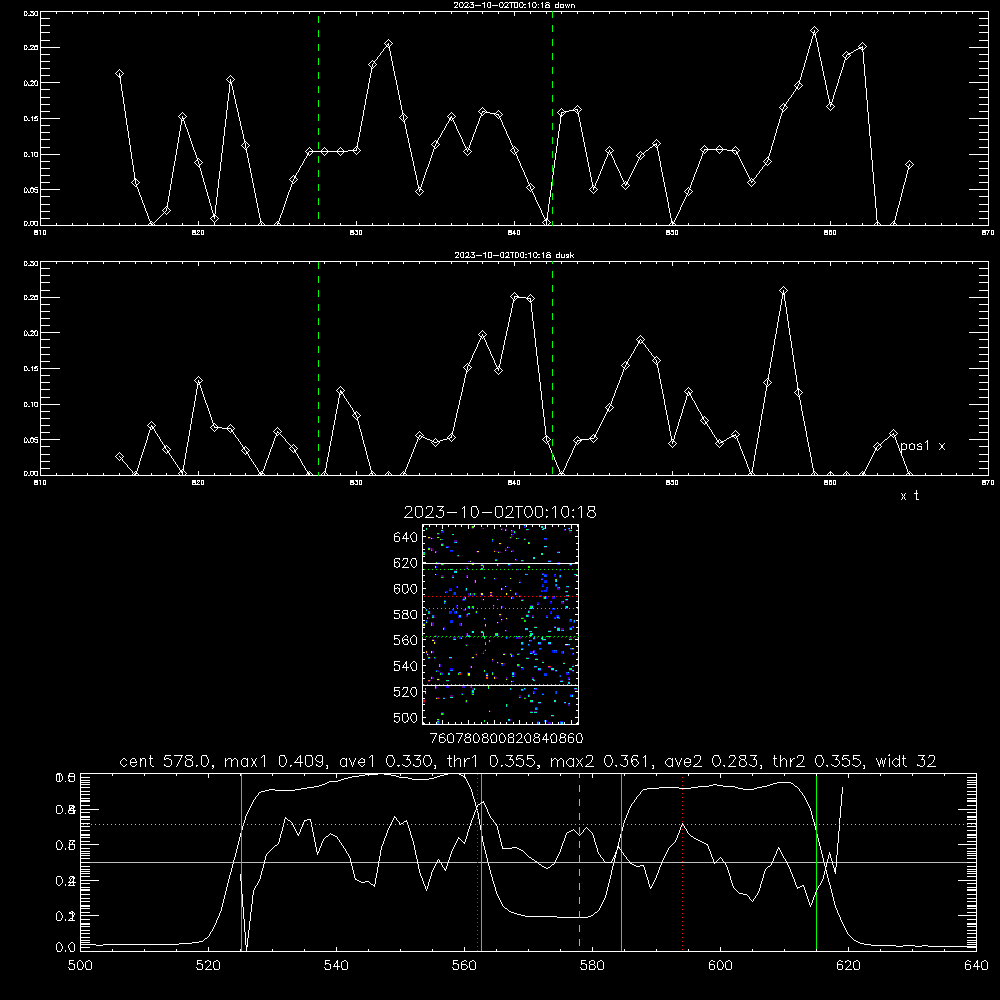Click the '520' label on the image y-axis

click(406, 692)
